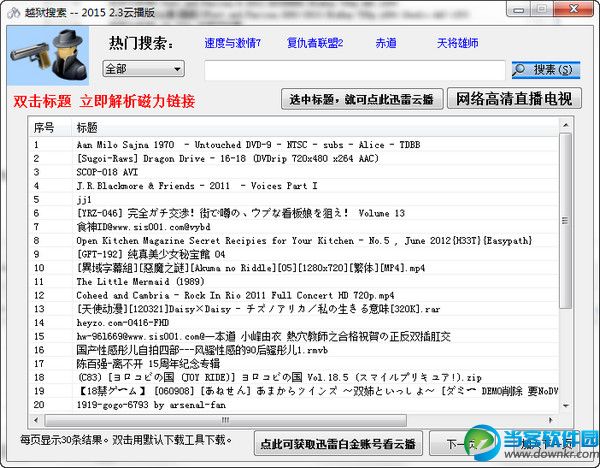Image resolution: width=600 pixels, height=468 pixels.
Task: Open hot search link 速度与激情7
Action: click(x=232, y=43)
